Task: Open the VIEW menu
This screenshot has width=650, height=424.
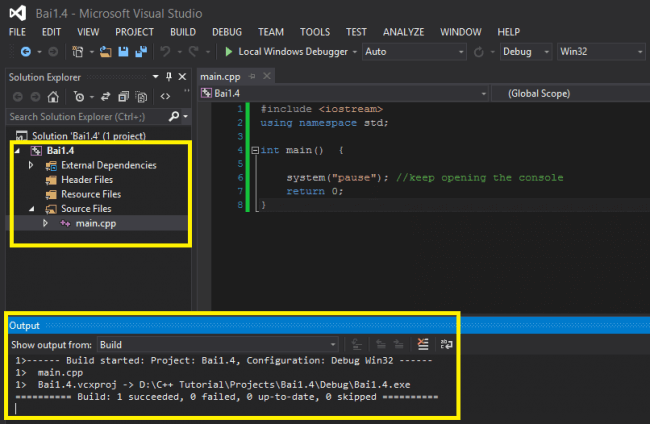Action: [x=88, y=32]
